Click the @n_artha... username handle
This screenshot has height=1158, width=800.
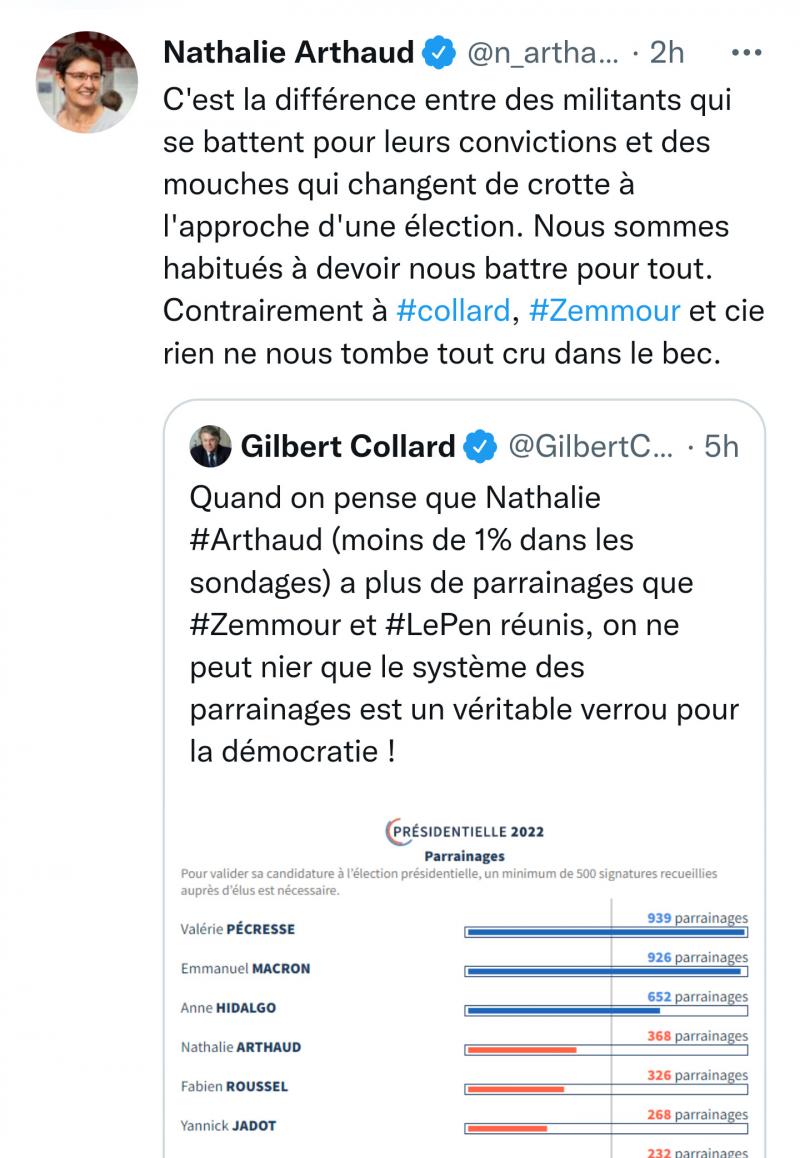click(x=547, y=53)
